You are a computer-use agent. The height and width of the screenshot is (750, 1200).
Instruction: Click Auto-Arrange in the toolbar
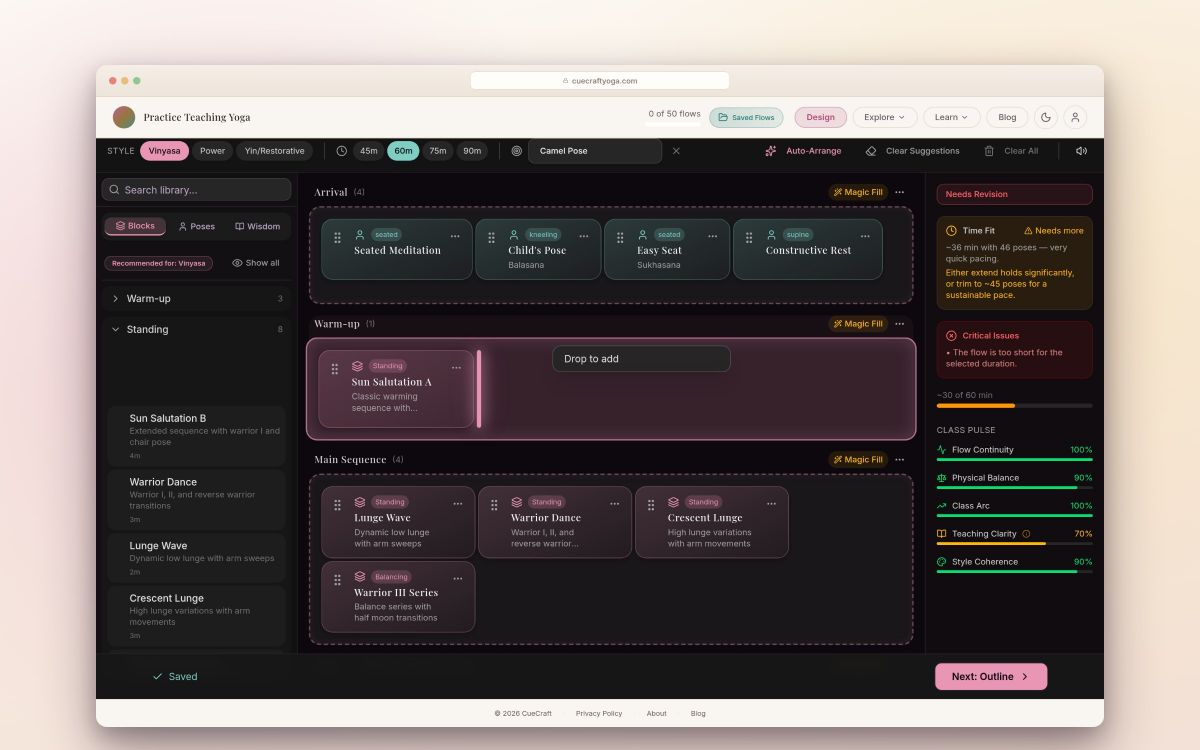[x=803, y=151]
